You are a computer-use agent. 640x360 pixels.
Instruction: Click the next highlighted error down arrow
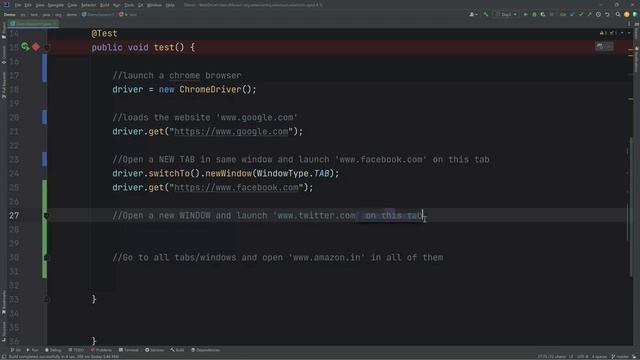point(629,33)
